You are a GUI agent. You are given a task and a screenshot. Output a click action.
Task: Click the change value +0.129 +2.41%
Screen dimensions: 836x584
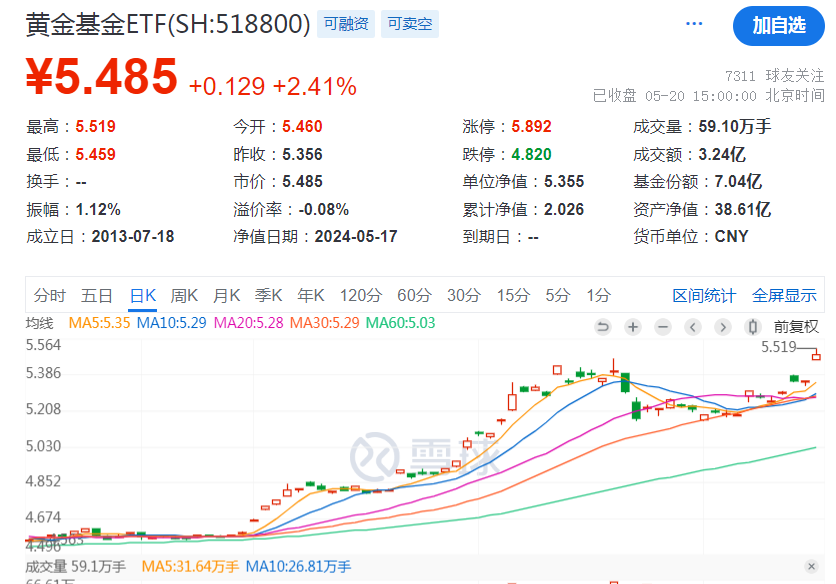click(x=272, y=86)
